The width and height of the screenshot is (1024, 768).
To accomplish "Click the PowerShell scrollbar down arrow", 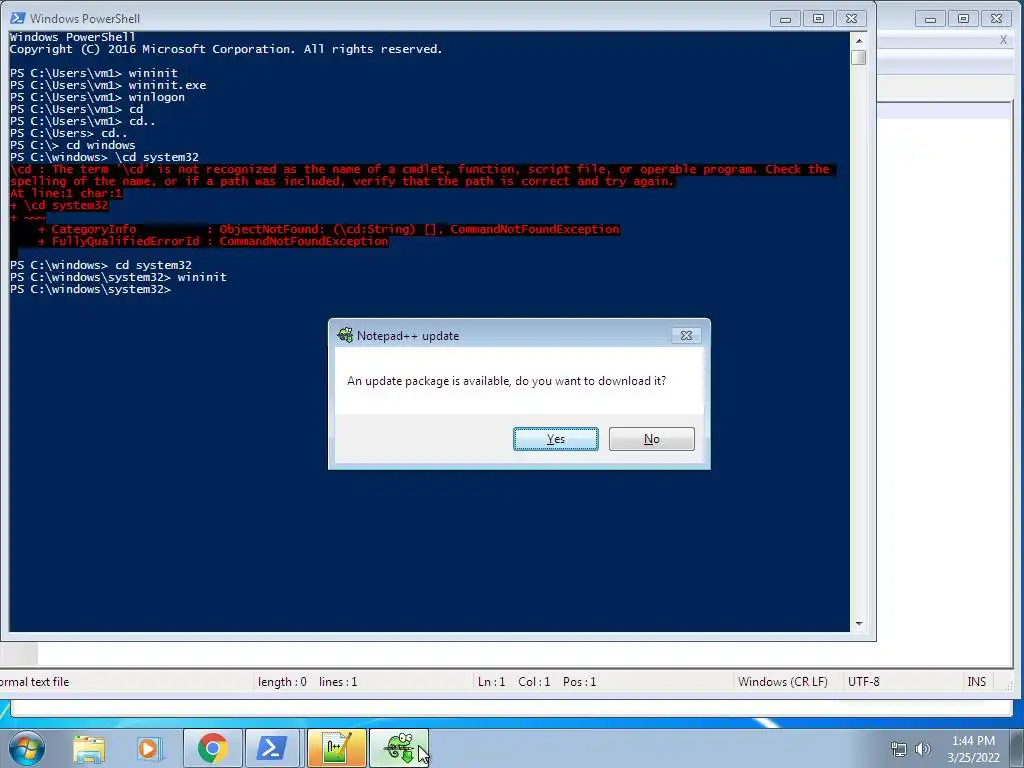I will point(859,624).
